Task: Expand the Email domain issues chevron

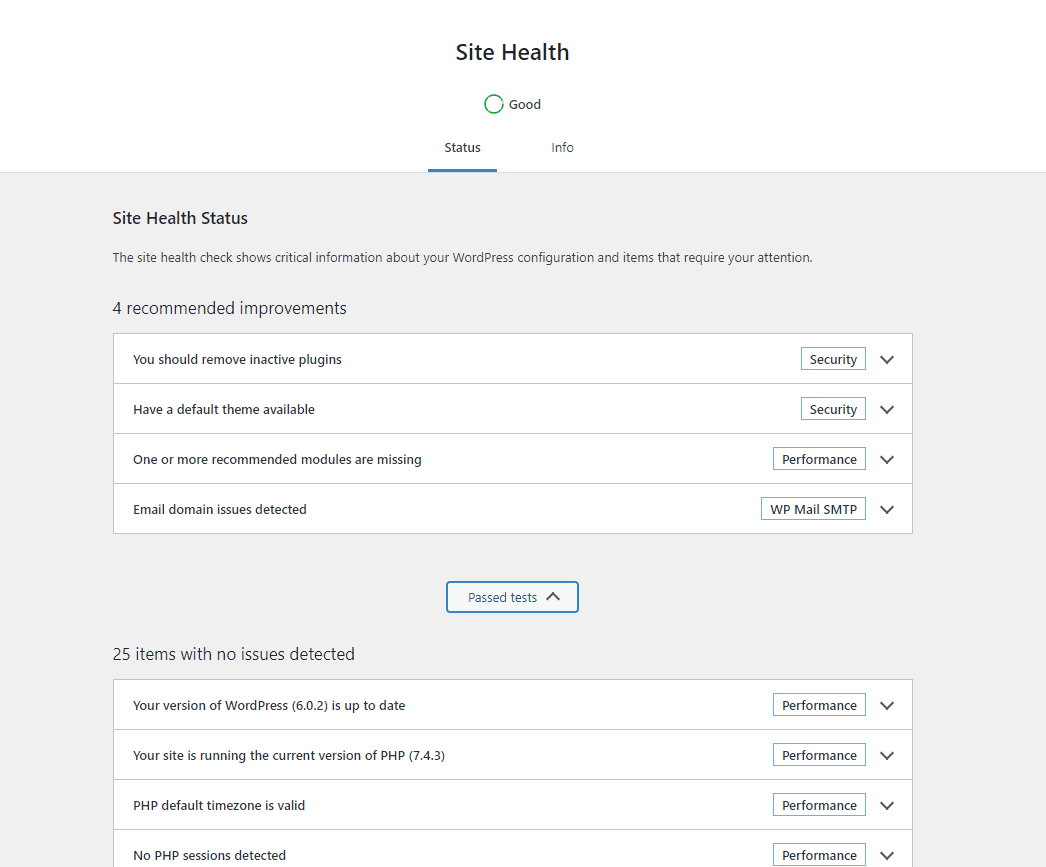Action: point(887,509)
